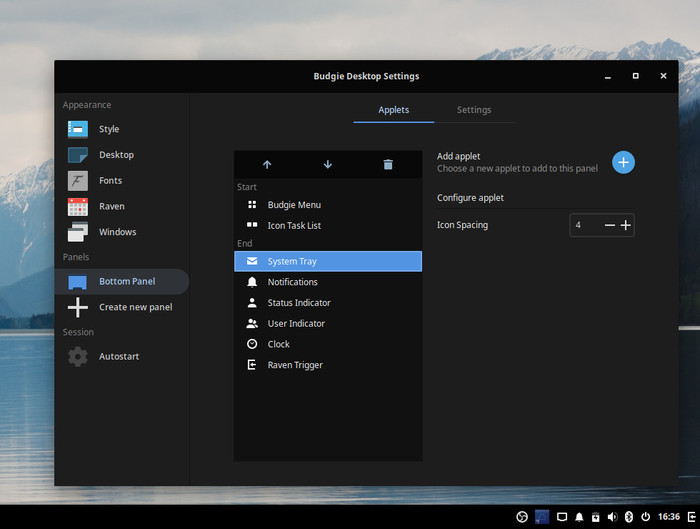Screen dimensions: 700x529
Task: Increase Icon Spacing with plus button
Action: 626,226
